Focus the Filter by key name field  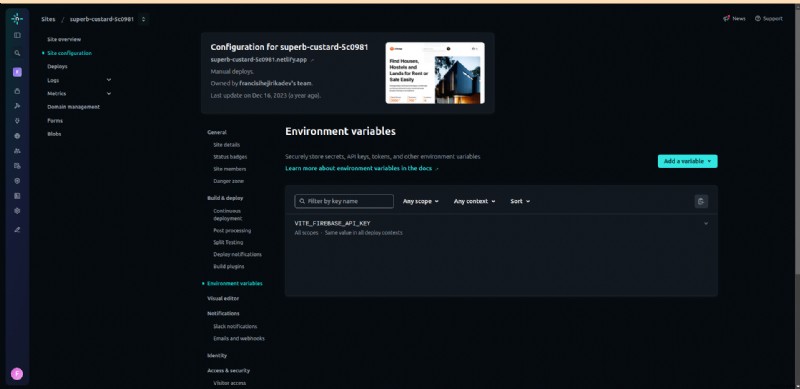point(344,201)
